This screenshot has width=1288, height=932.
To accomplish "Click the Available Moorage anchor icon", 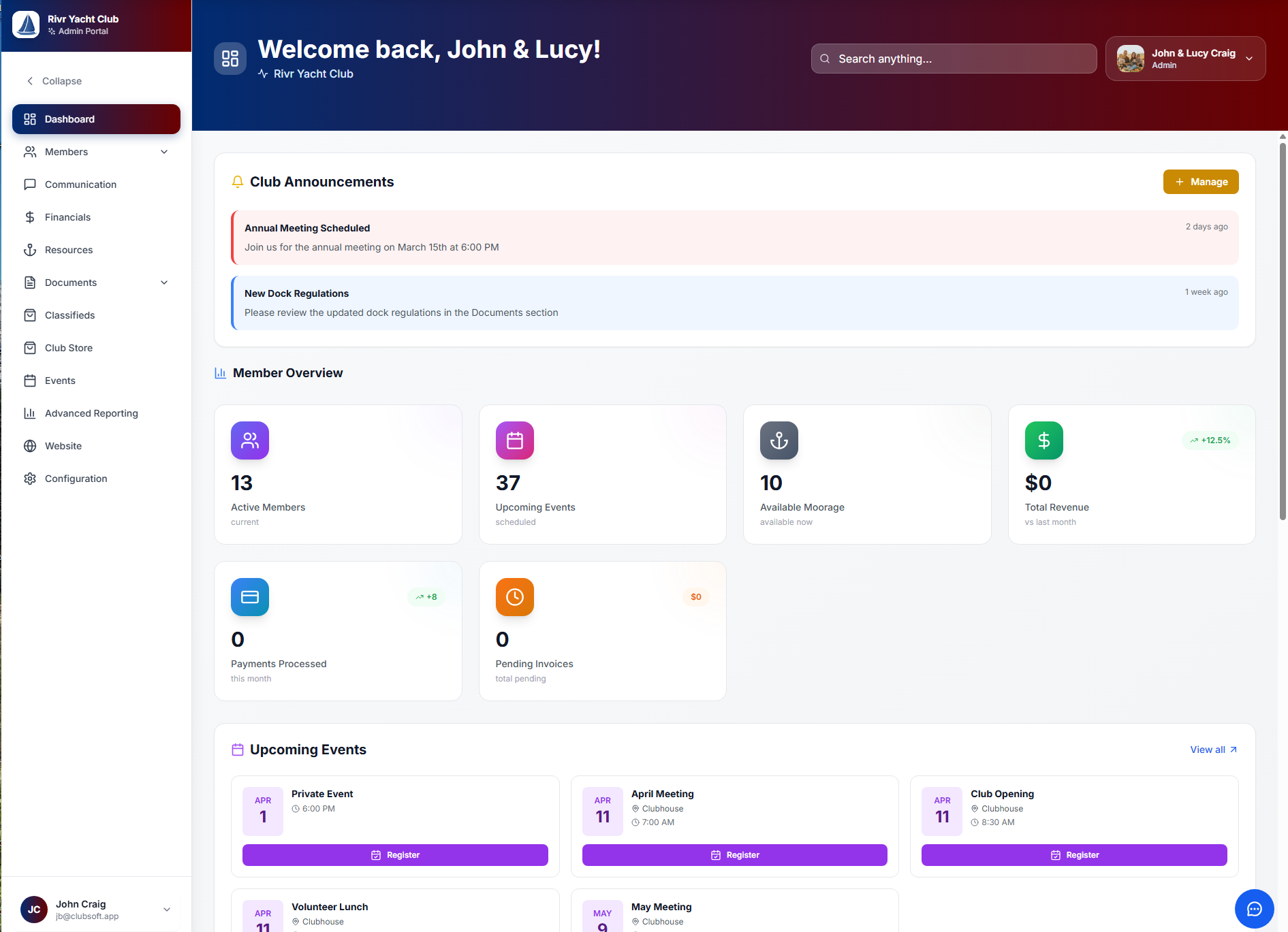I will click(x=779, y=440).
